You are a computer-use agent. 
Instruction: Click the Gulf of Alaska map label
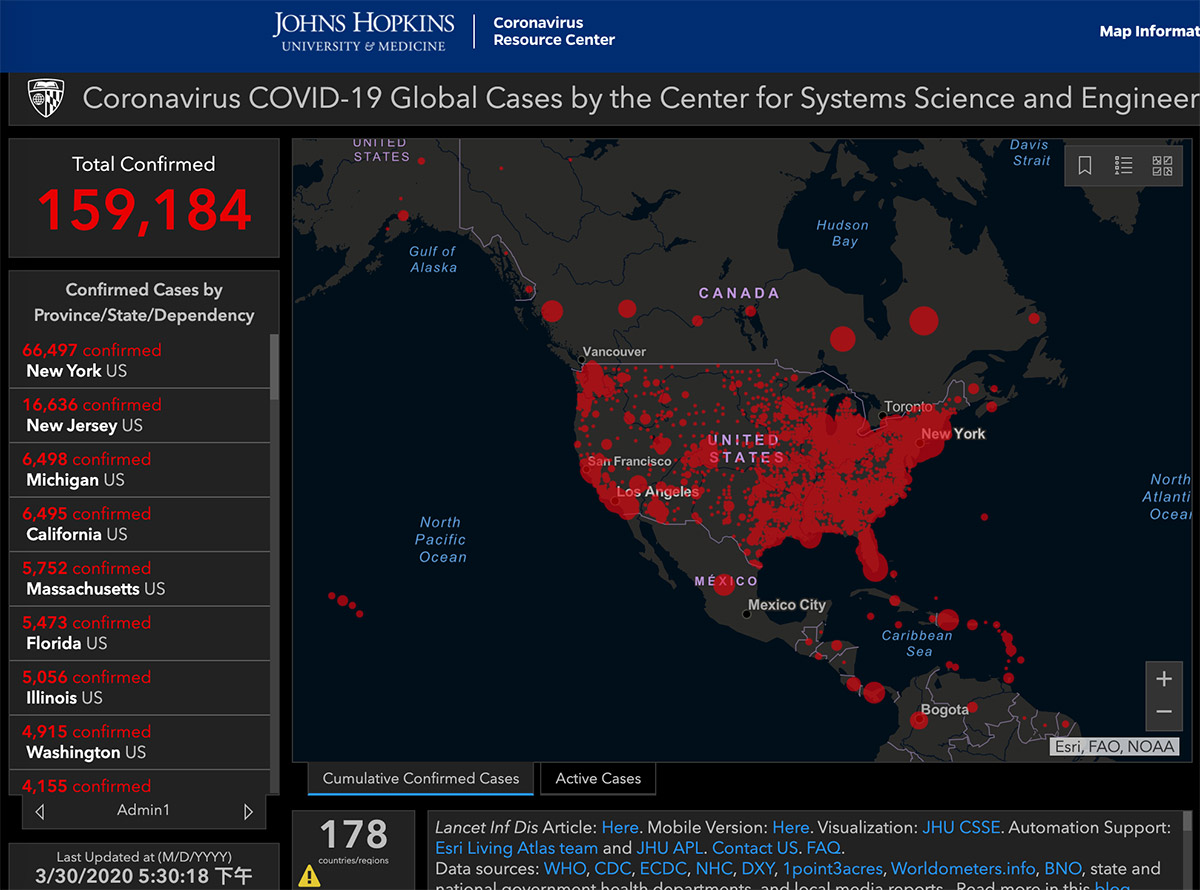[433, 259]
